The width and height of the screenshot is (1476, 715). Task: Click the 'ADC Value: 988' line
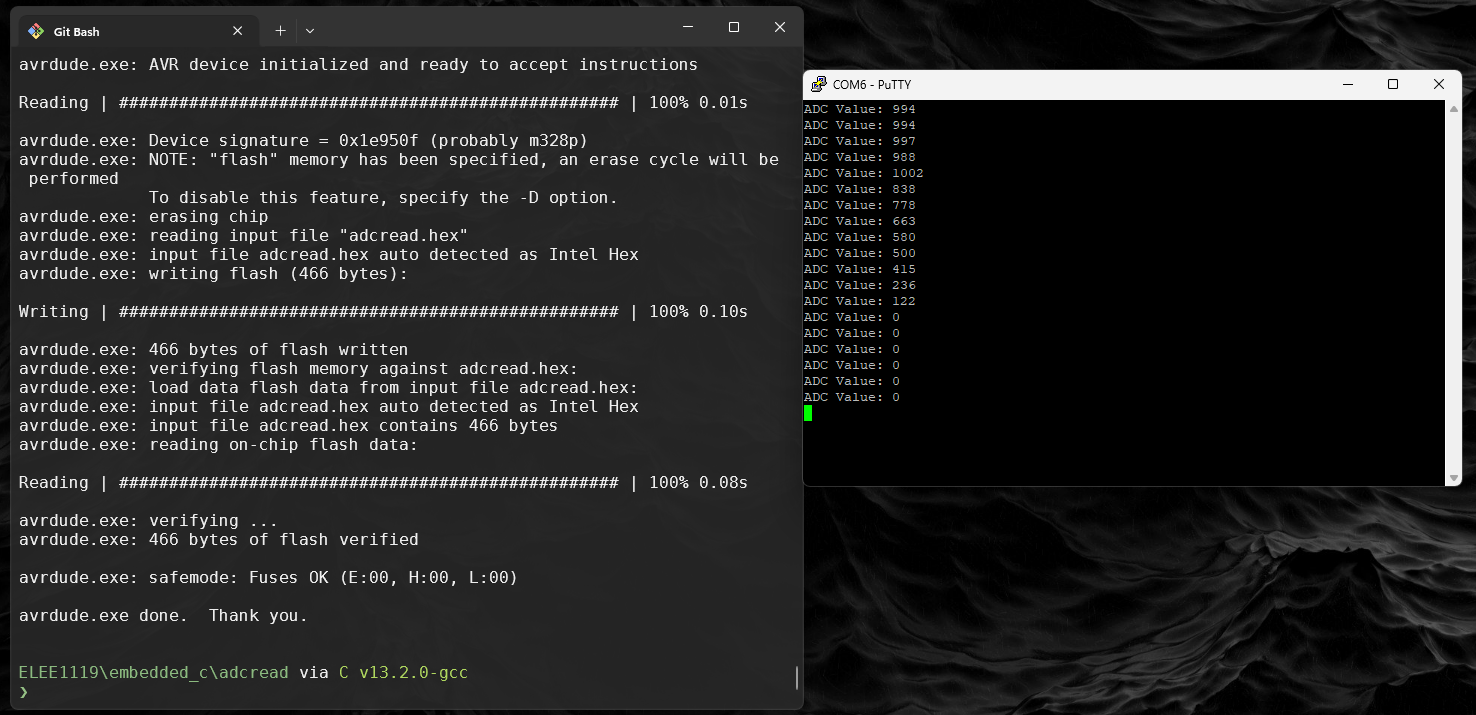coord(860,157)
